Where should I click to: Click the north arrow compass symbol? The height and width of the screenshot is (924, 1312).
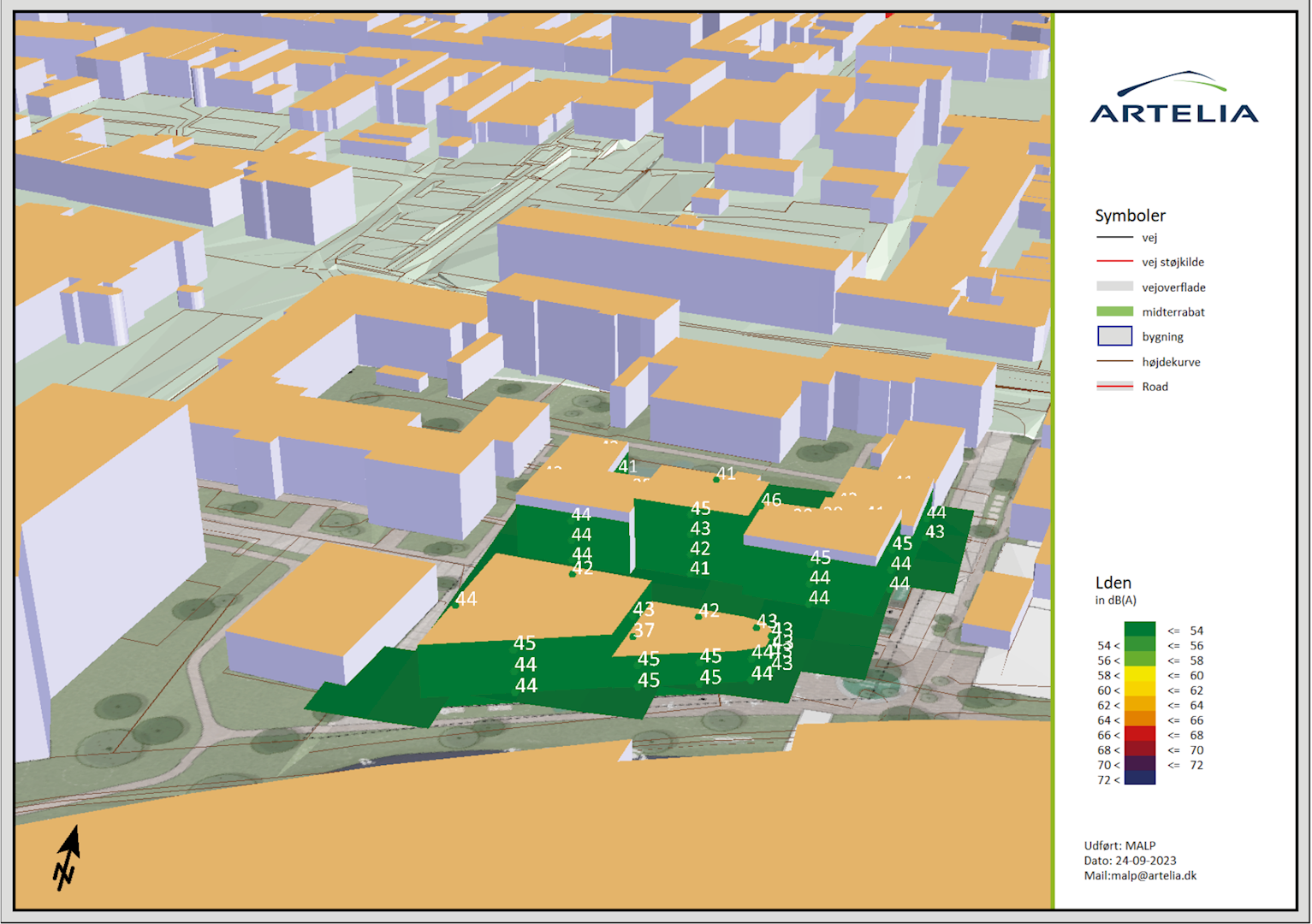pyautogui.click(x=67, y=858)
